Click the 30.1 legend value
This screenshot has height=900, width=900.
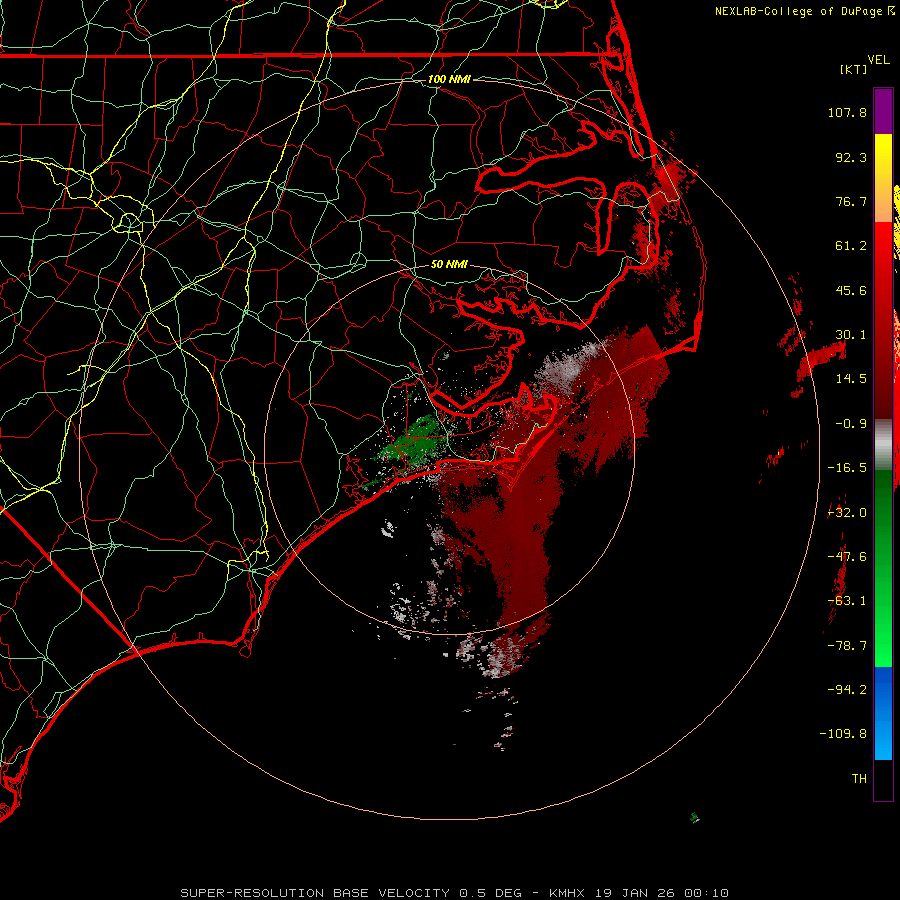tap(851, 335)
